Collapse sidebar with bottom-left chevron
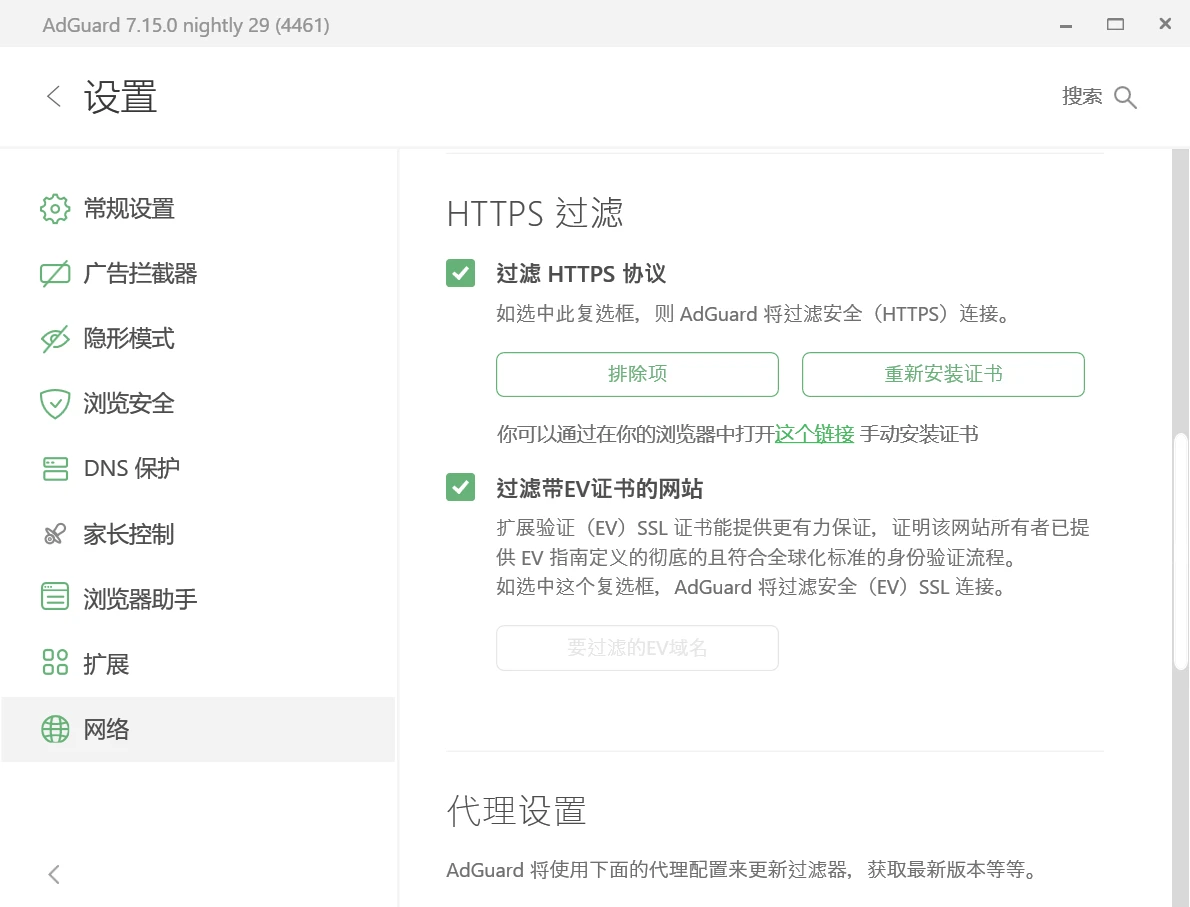This screenshot has width=1190, height=907. pyautogui.click(x=53, y=874)
